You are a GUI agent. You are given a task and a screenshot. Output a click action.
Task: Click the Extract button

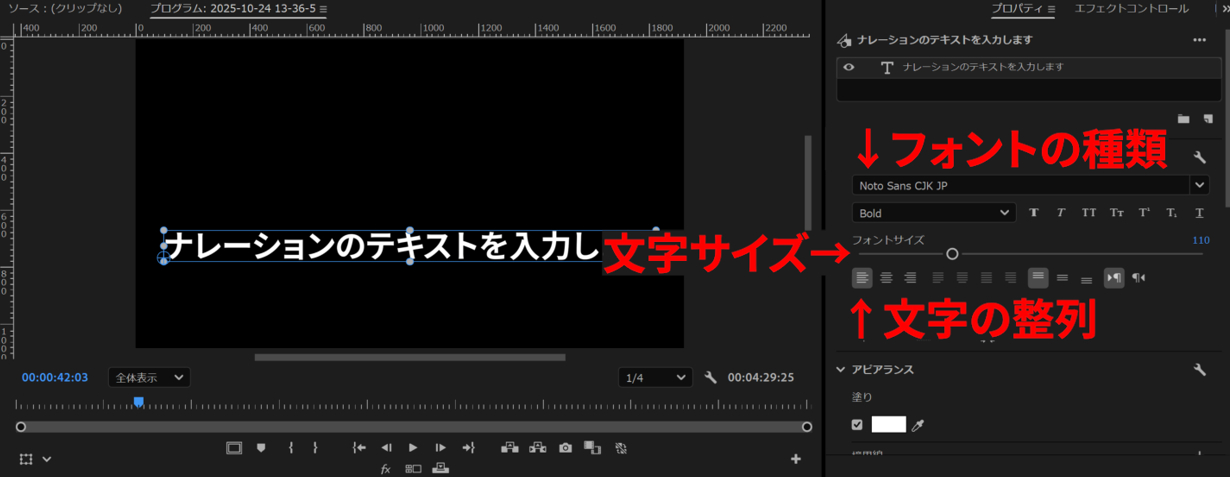538,448
